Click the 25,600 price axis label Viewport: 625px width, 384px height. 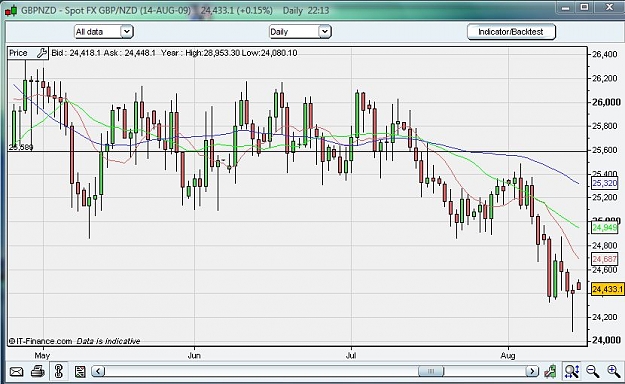tap(605, 150)
